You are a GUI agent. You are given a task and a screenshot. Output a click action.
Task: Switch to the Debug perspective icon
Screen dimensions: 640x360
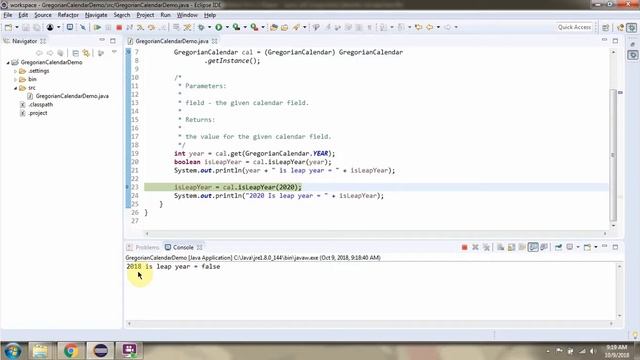[632, 27]
